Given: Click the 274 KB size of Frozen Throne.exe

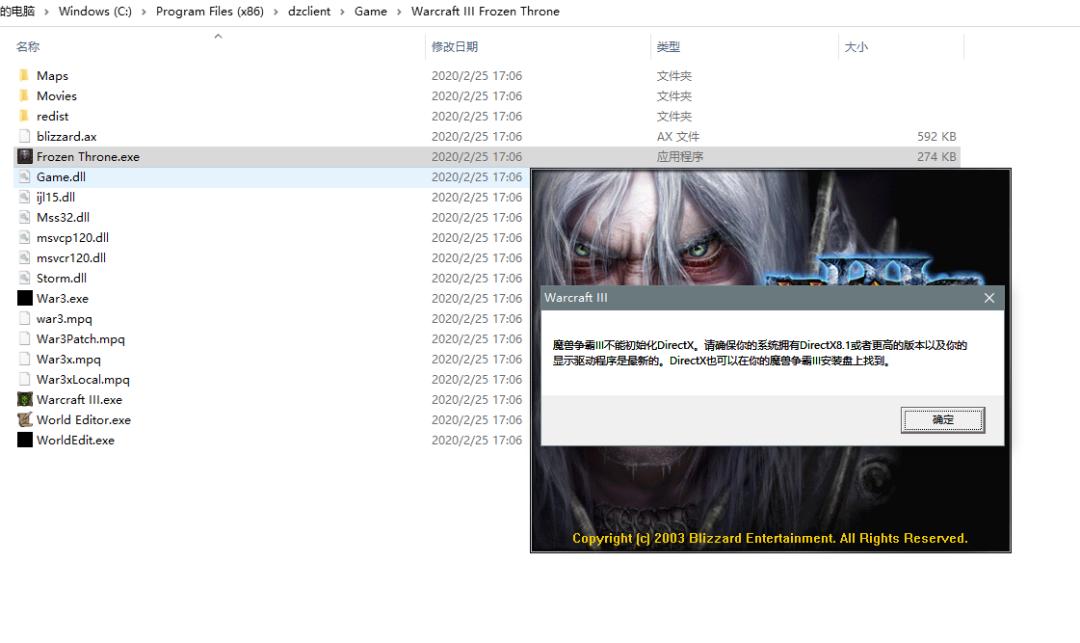Looking at the screenshot, I should [936, 157].
